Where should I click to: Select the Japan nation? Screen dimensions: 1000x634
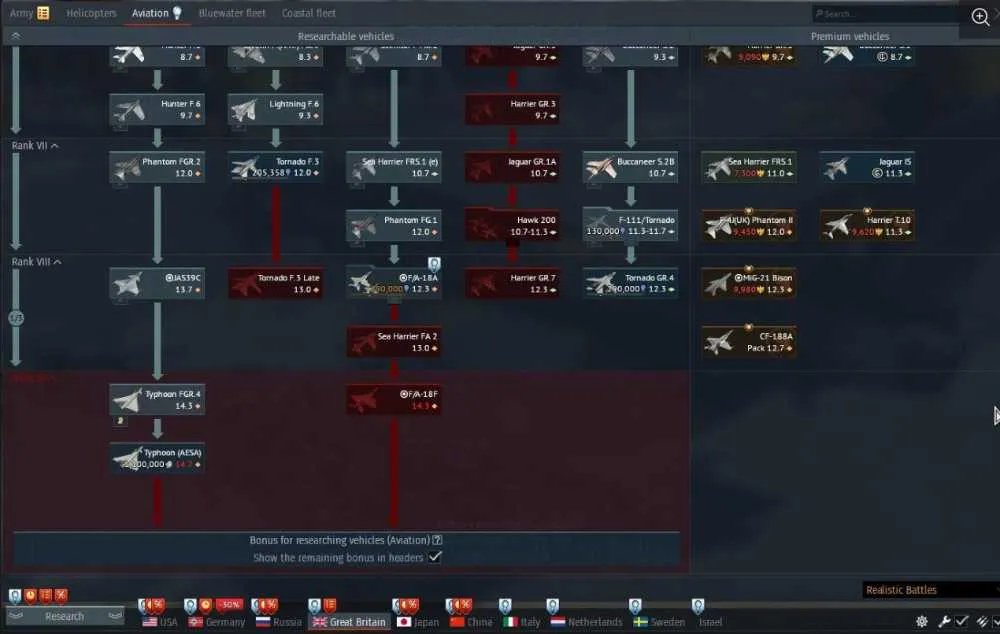coord(418,621)
